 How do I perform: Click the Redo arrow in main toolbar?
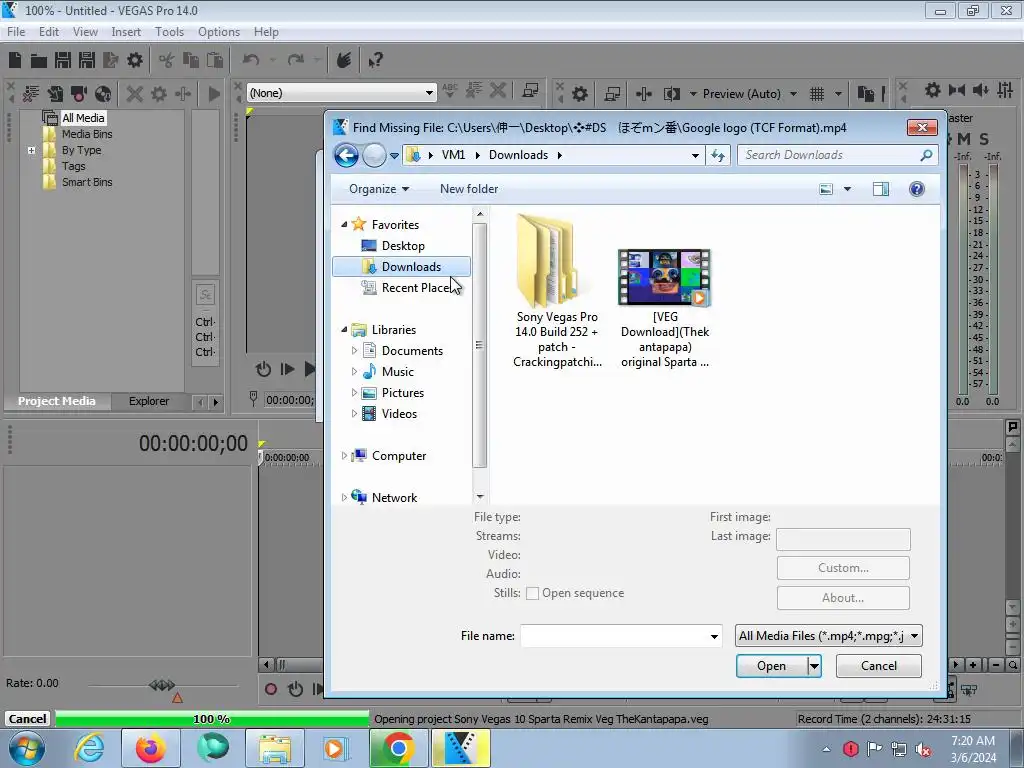coord(296,61)
